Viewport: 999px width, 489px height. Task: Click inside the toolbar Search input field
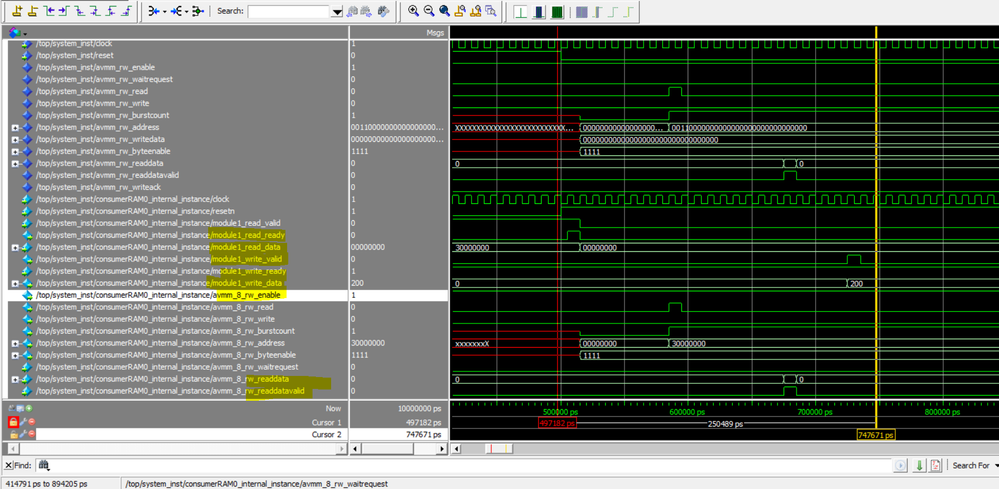(x=288, y=12)
